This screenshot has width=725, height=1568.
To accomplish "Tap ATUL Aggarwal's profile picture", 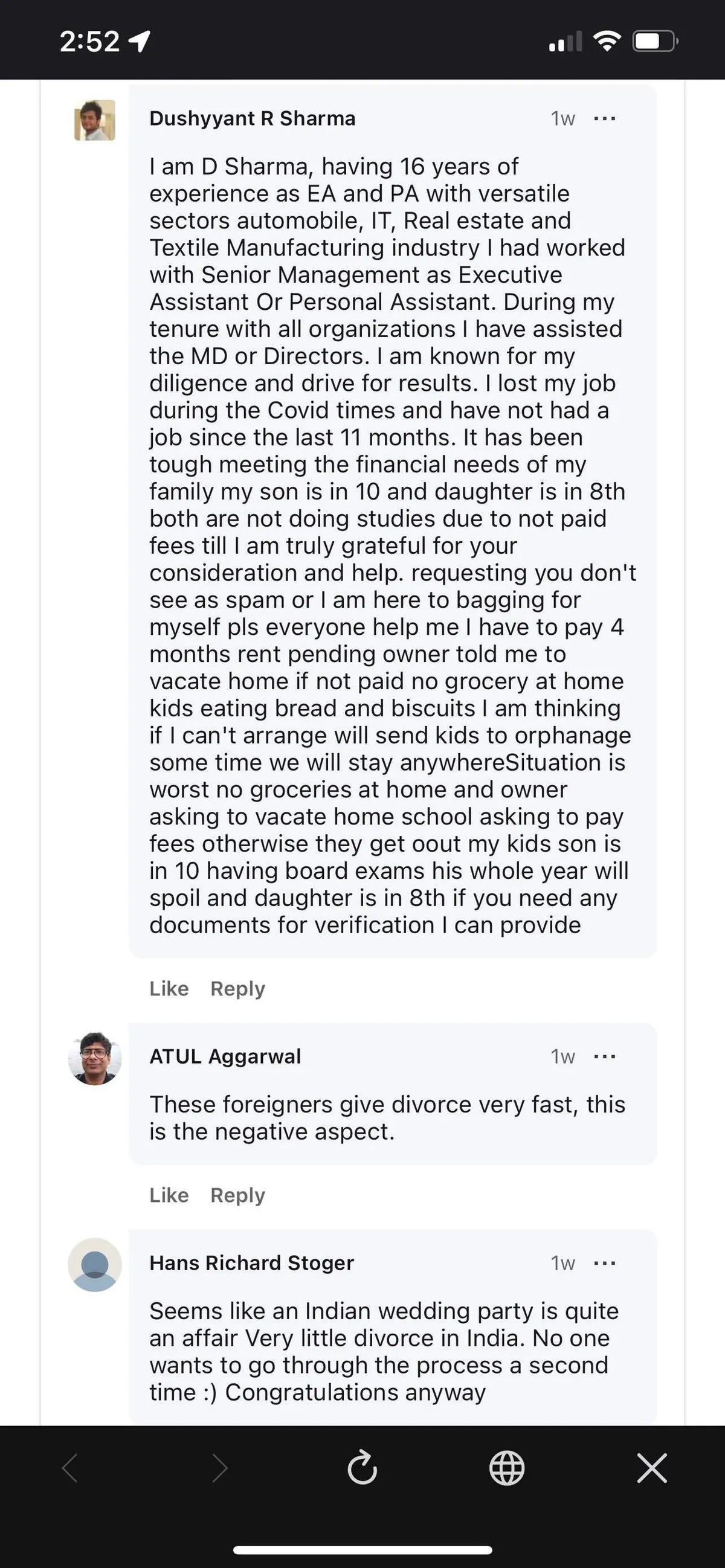I will [x=95, y=1059].
